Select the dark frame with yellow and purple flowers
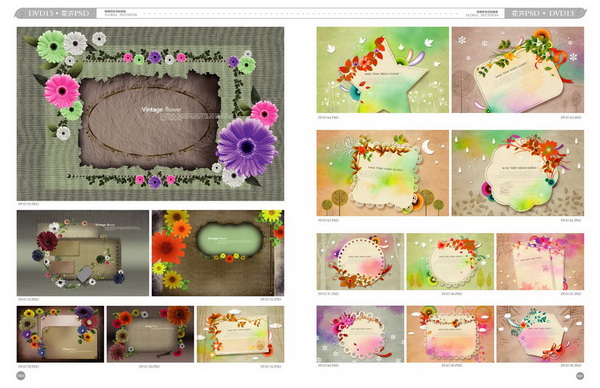This screenshot has height=388, width=600. (60, 334)
